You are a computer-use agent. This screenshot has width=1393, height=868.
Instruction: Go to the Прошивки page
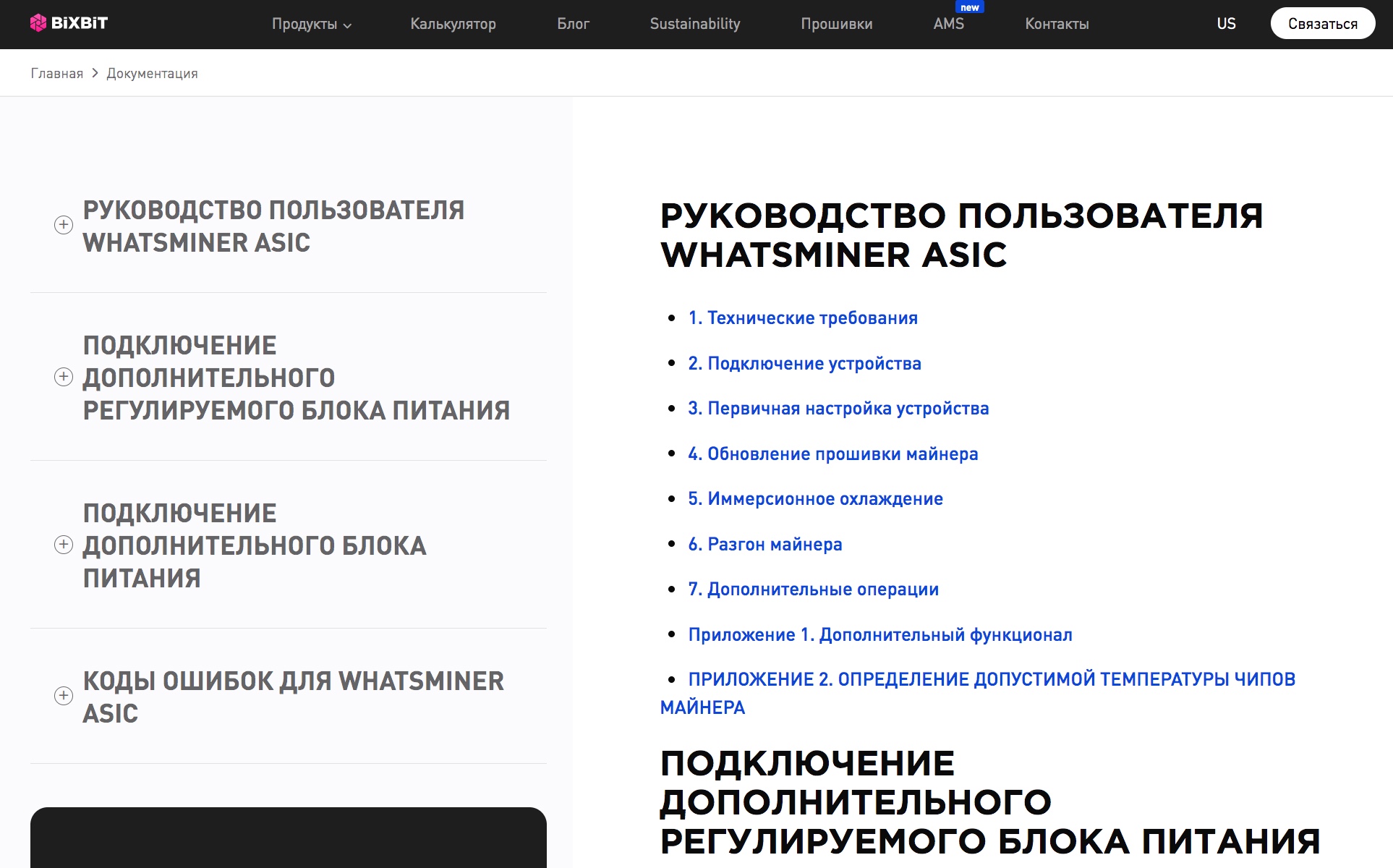(x=837, y=24)
